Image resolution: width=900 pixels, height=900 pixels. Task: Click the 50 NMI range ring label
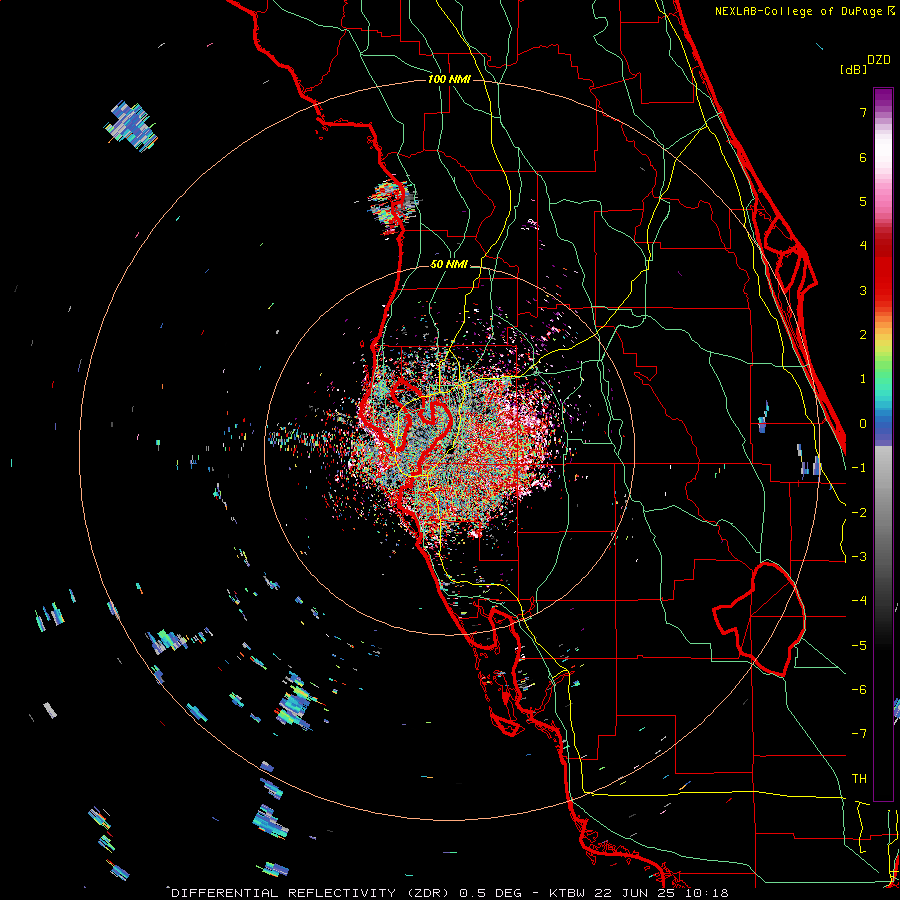[449, 265]
